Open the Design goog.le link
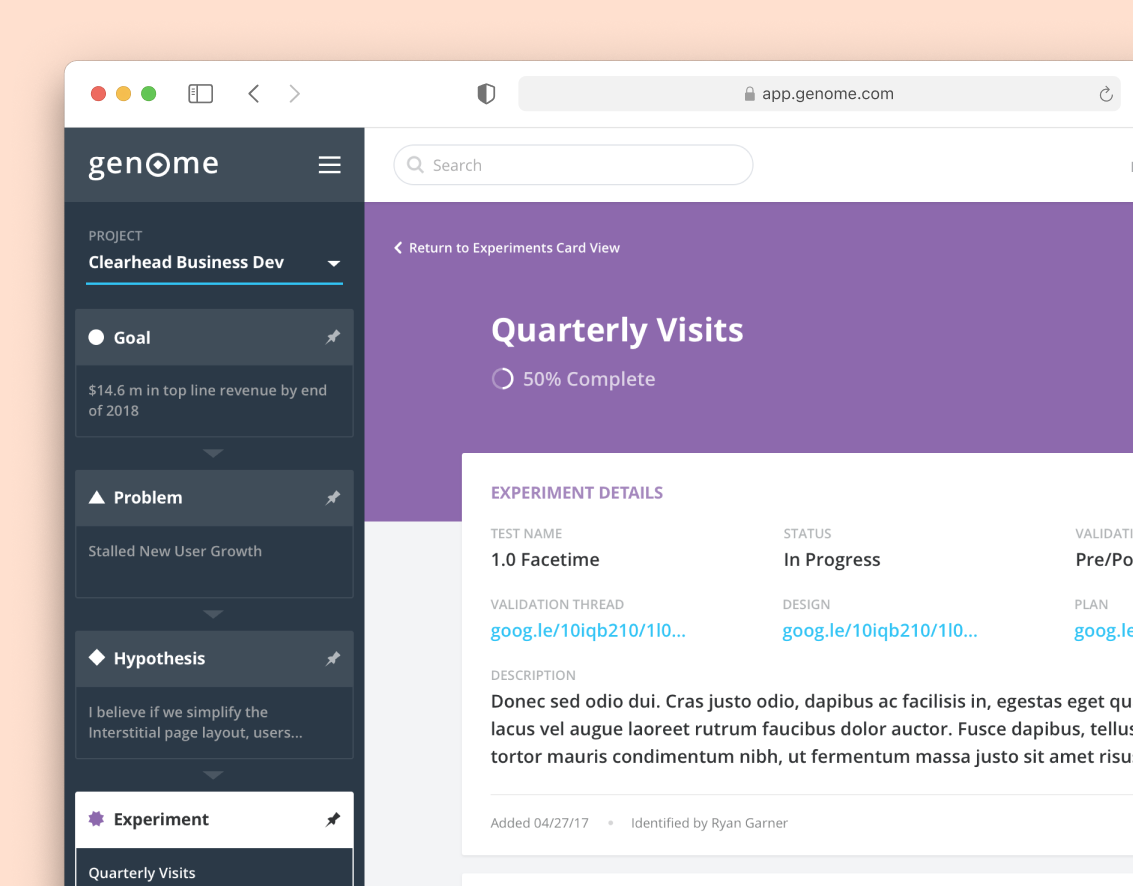This screenshot has width=1133, height=886. (x=879, y=631)
